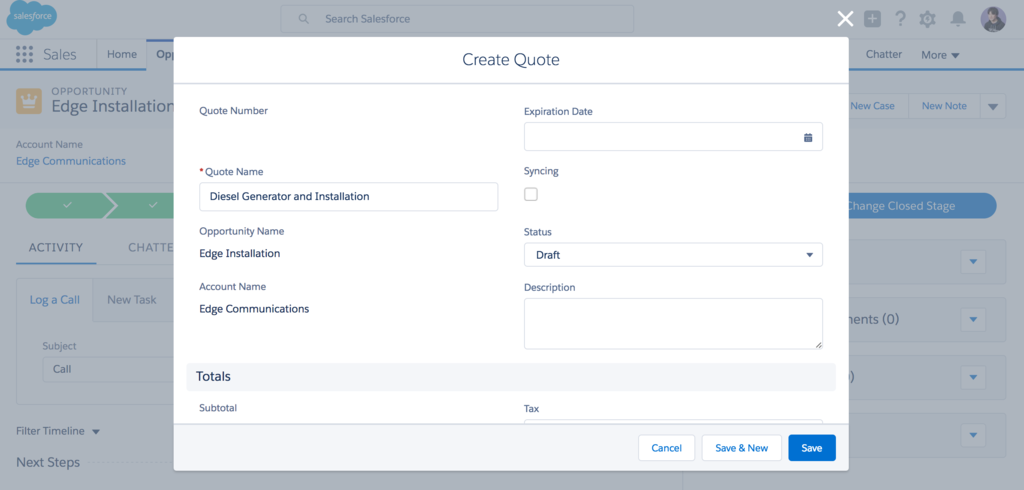Click into the Quote Name field
Screen dimensions: 1024x490
[349, 197]
